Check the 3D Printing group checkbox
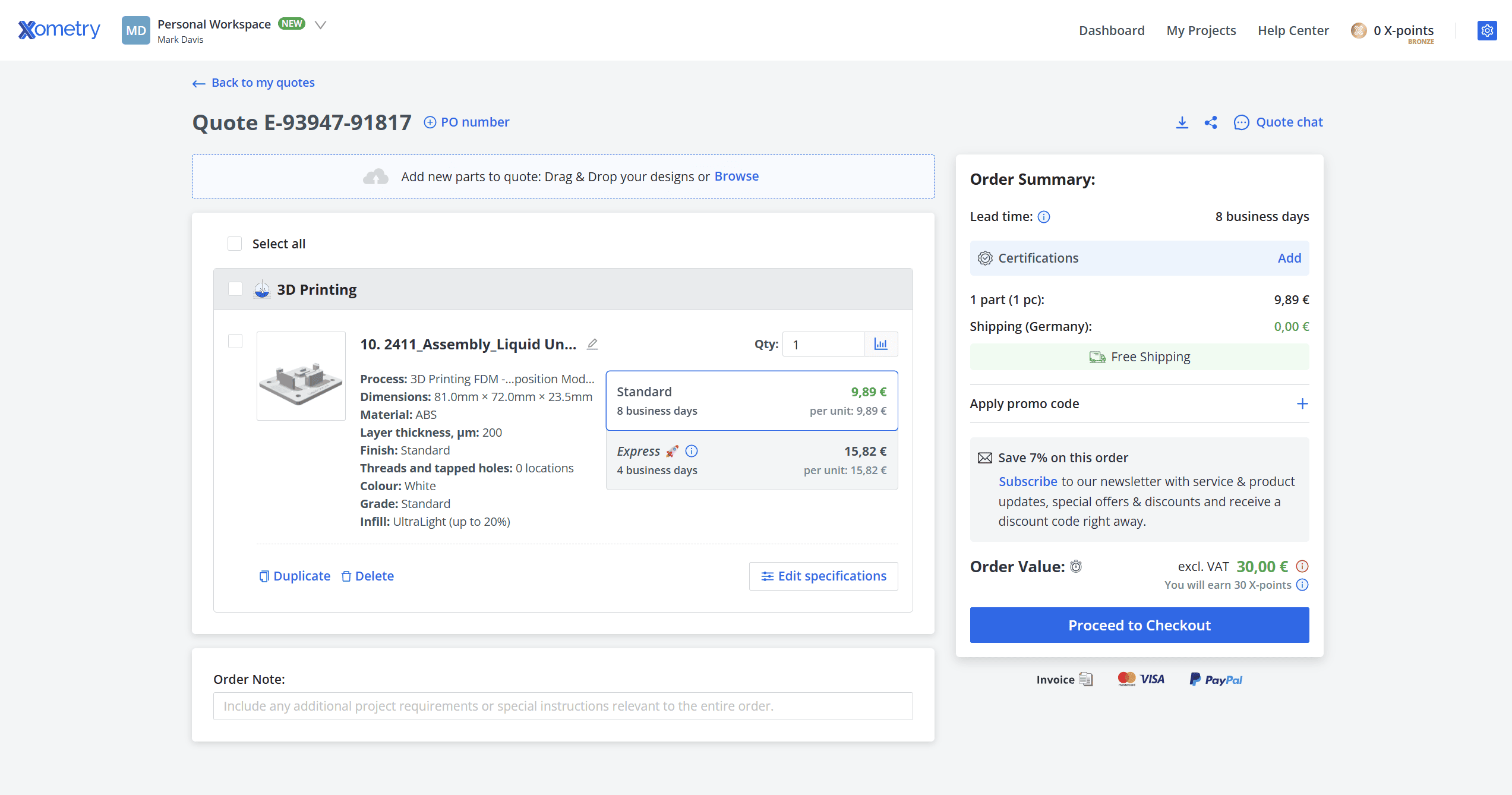This screenshot has width=1512, height=795. (235, 289)
